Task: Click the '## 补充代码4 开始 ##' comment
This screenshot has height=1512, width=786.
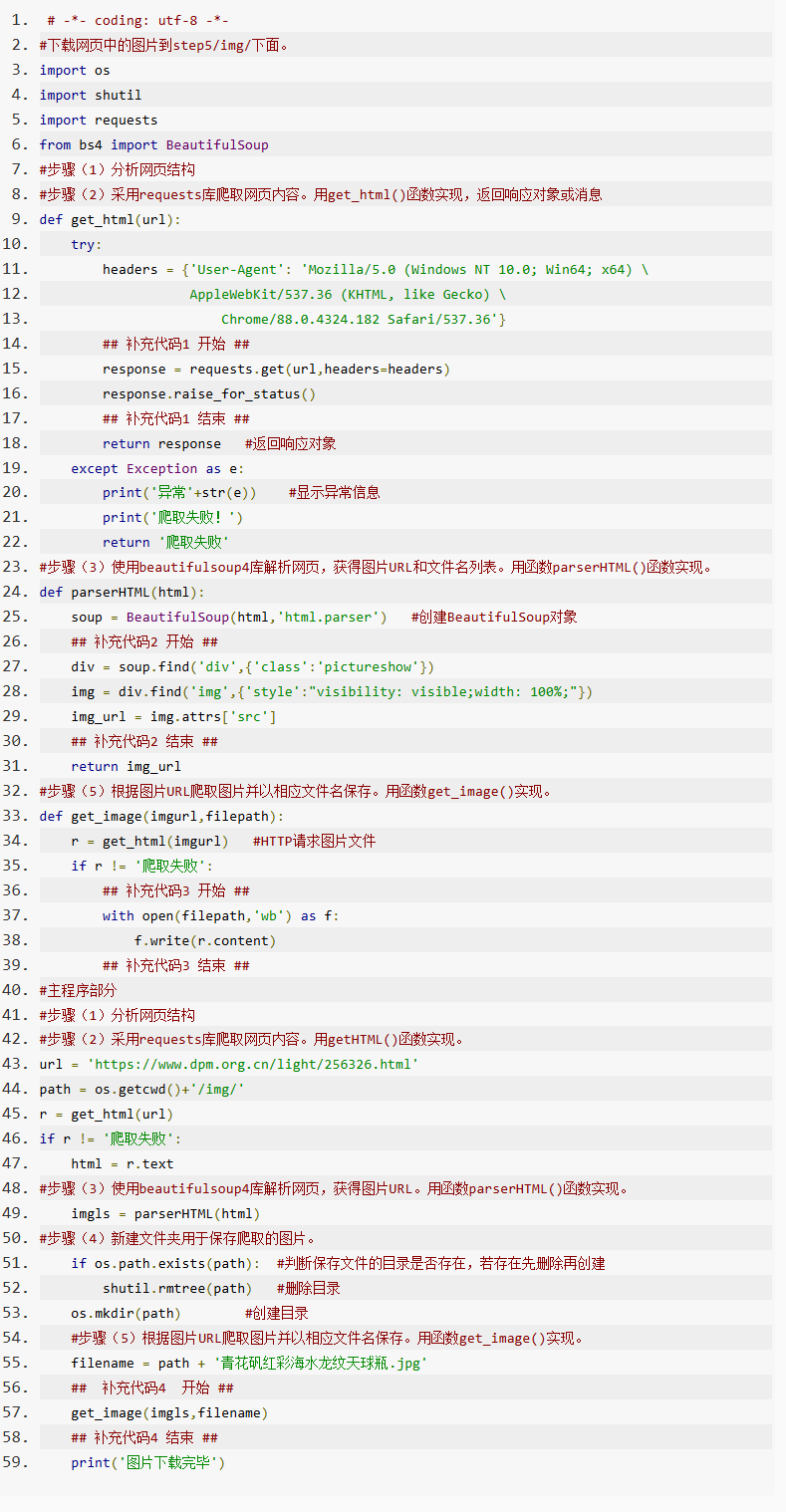Action: [x=152, y=1387]
